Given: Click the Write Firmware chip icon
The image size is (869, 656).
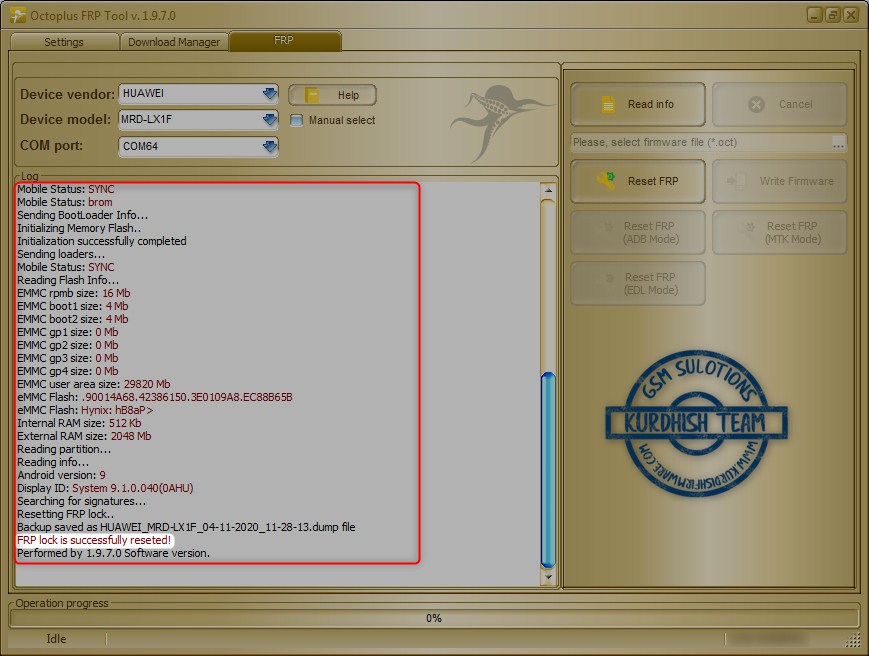Looking at the screenshot, I should coord(736,181).
